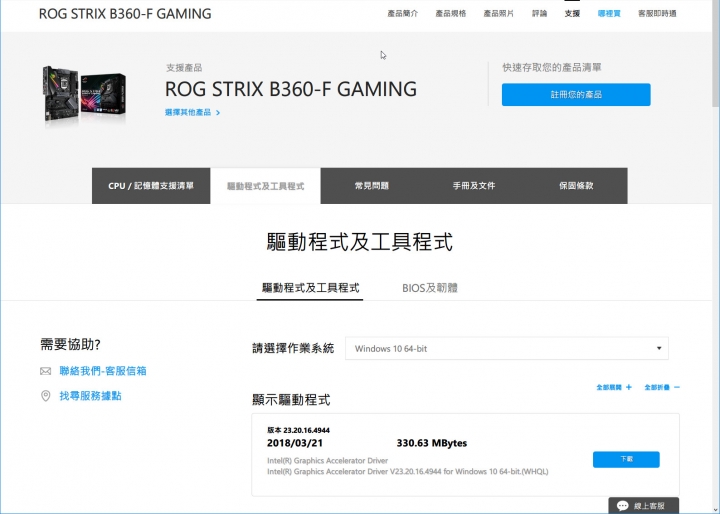Select the 驅動程式及工具程式 tab in the dark bar
The image size is (720, 514).
265,186
